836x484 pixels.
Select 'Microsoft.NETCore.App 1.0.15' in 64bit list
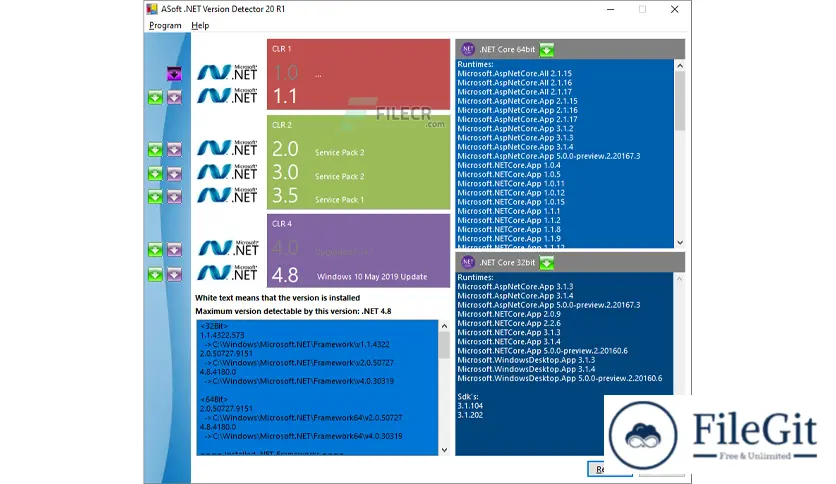pyautogui.click(x=511, y=202)
